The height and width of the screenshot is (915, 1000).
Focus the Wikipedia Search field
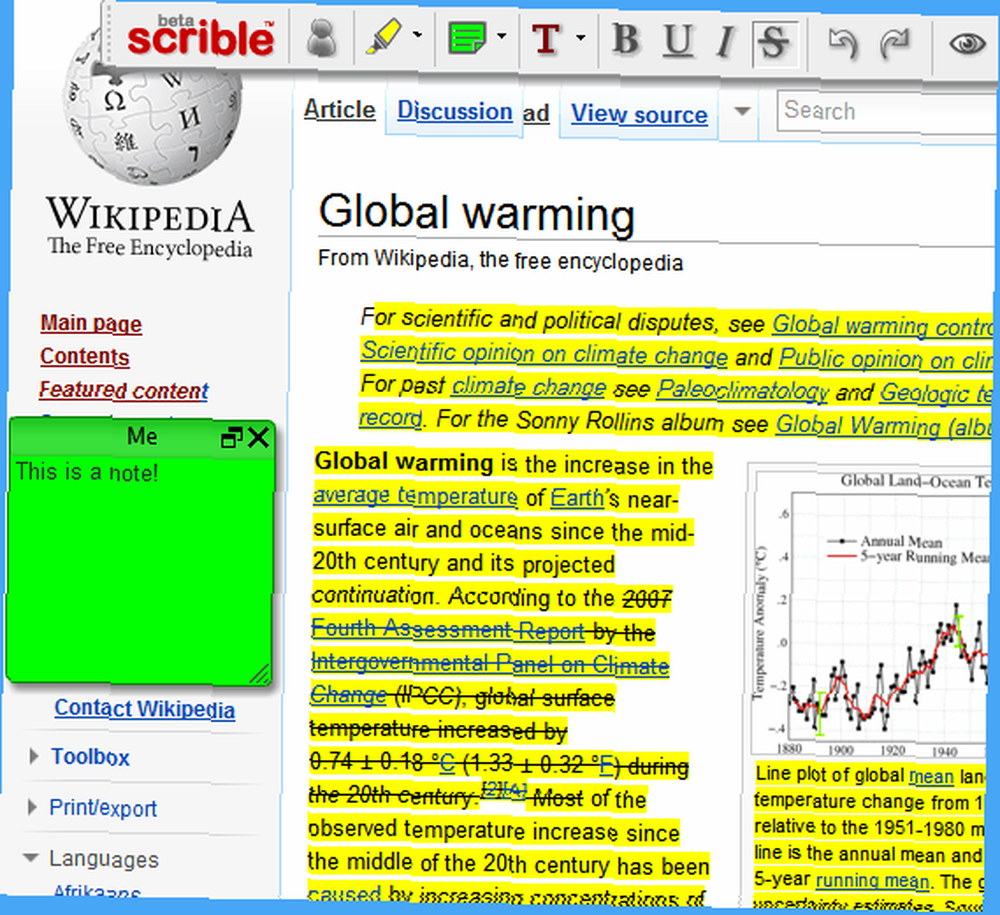[886, 111]
